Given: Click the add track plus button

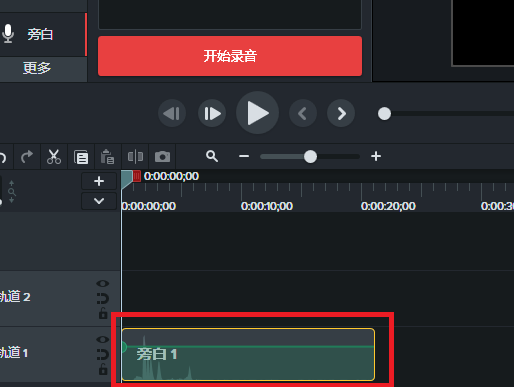Looking at the screenshot, I should point(99,181).
